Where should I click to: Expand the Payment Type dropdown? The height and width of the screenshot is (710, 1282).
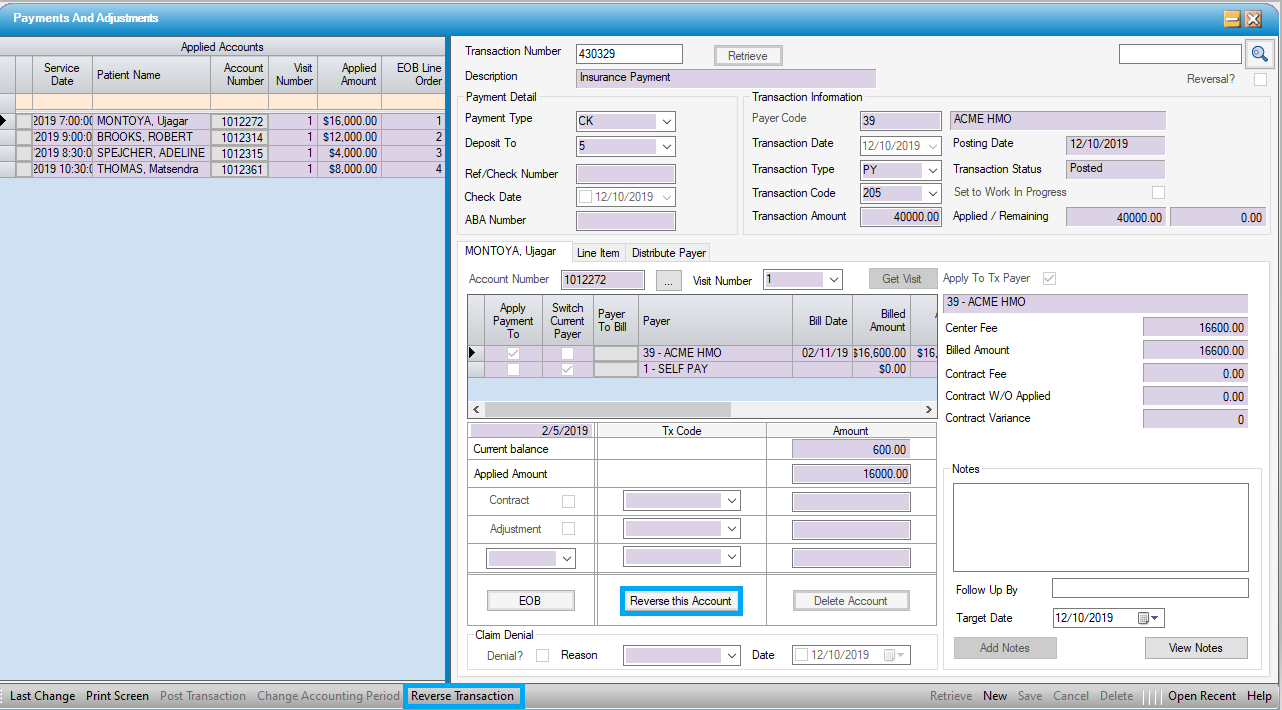667,122
